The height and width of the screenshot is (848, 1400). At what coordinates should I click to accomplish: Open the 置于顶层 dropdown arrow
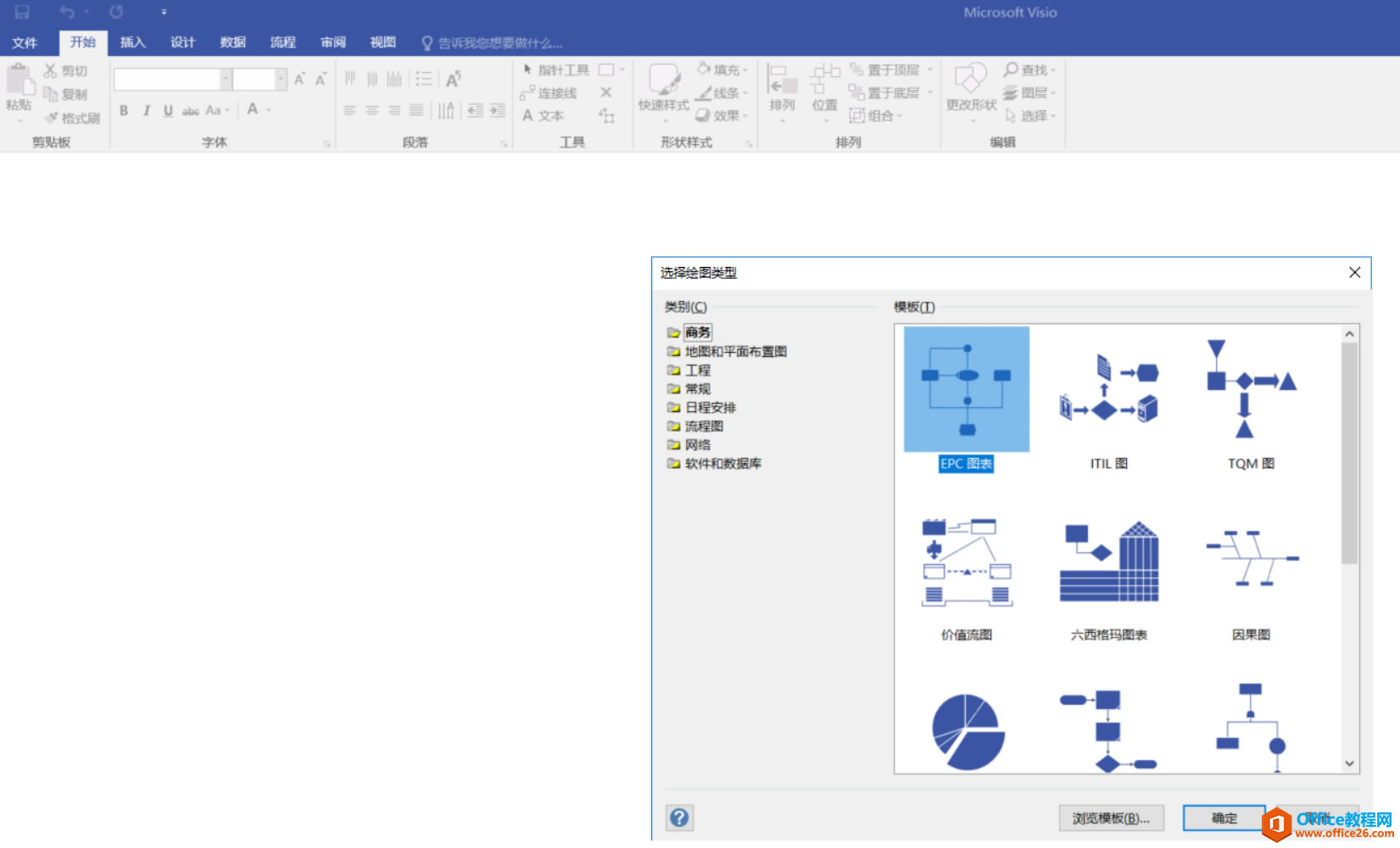929,70
